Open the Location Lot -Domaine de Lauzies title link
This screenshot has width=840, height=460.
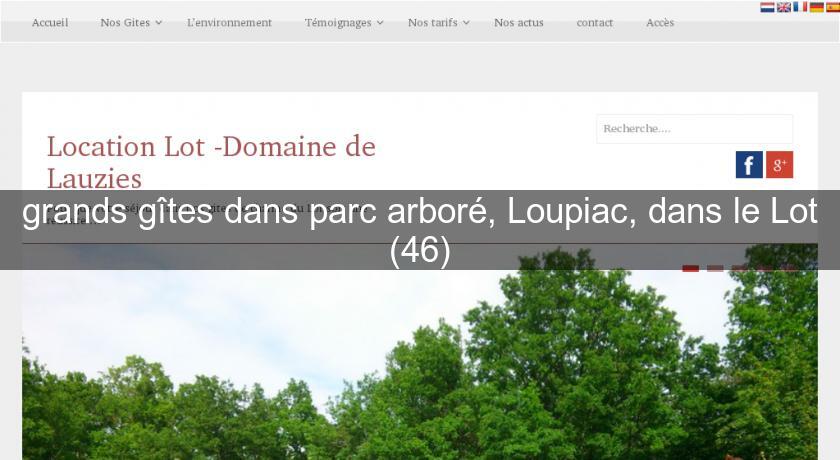click(211, 162)
